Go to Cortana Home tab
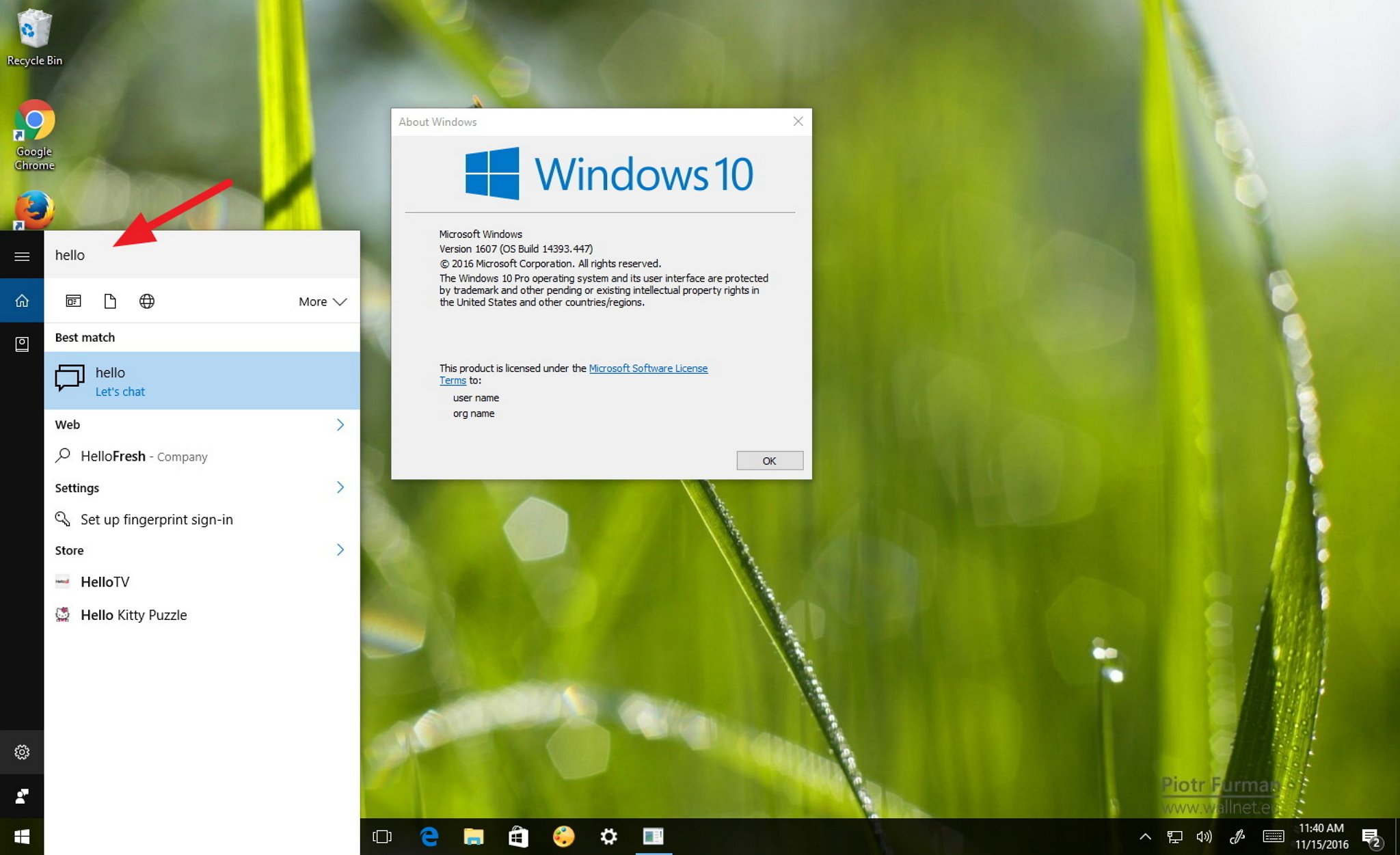Screen dimensions: 1400x855 22,301
